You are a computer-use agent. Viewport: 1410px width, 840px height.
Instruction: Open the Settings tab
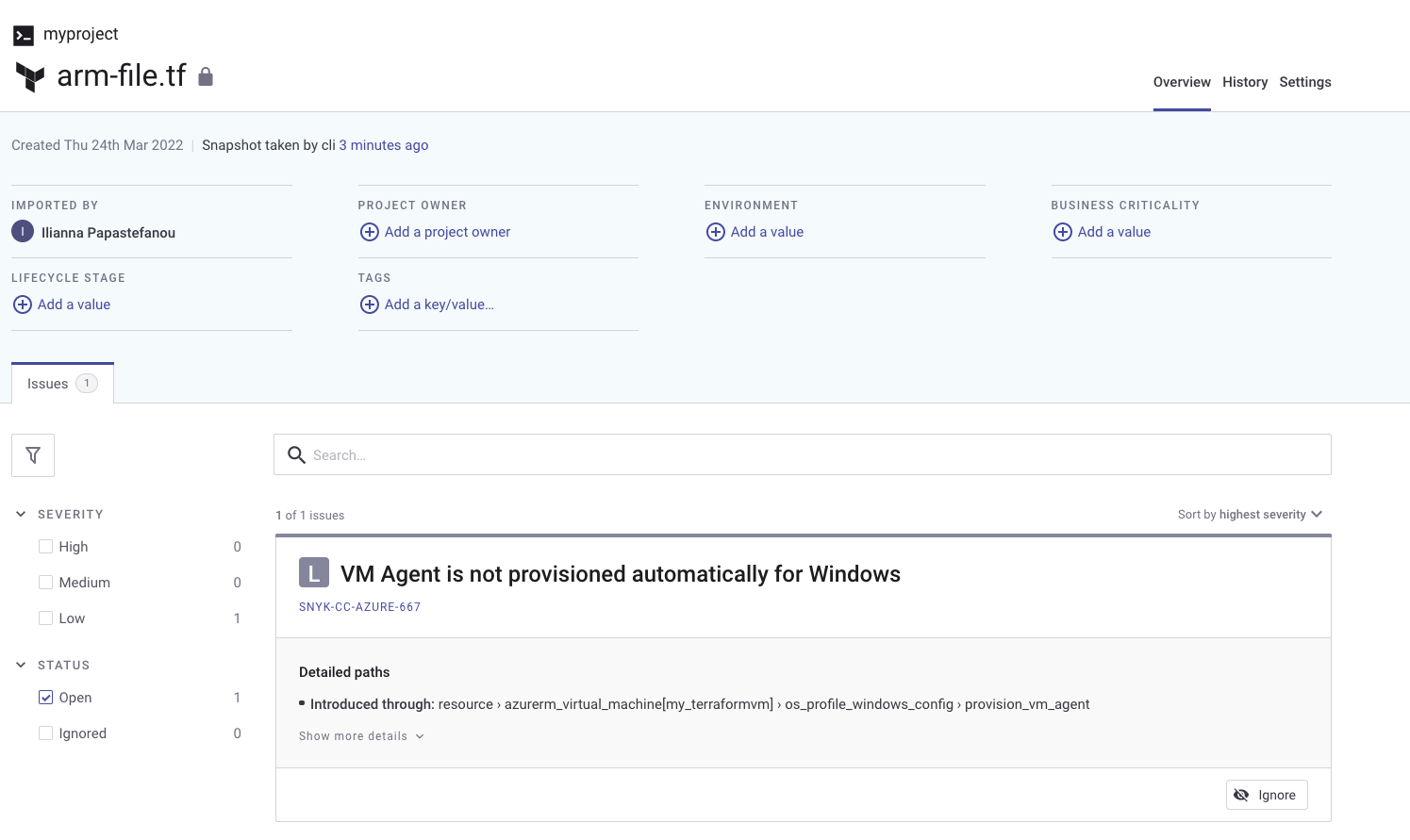click(1305, 82)
